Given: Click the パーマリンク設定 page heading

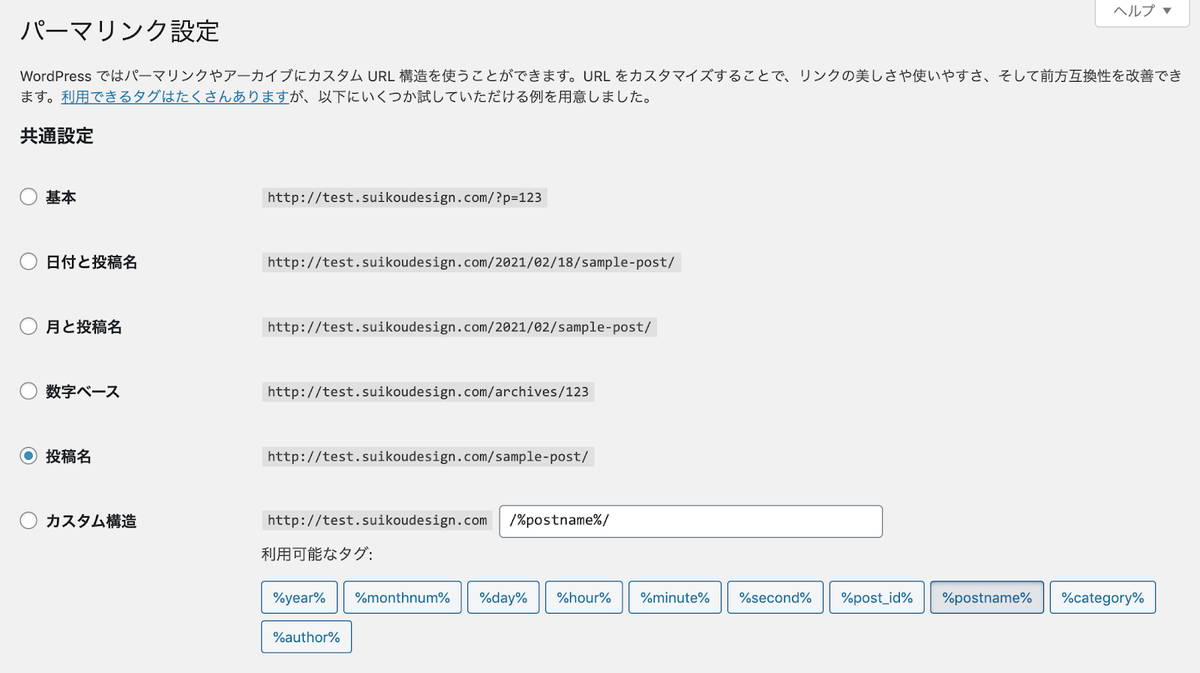Looking at the screenshot, I should click(x=120, y=31).
